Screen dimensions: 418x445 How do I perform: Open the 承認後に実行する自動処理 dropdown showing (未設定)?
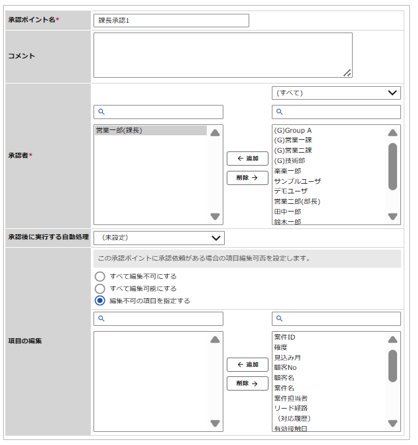[x=159, y=238]
